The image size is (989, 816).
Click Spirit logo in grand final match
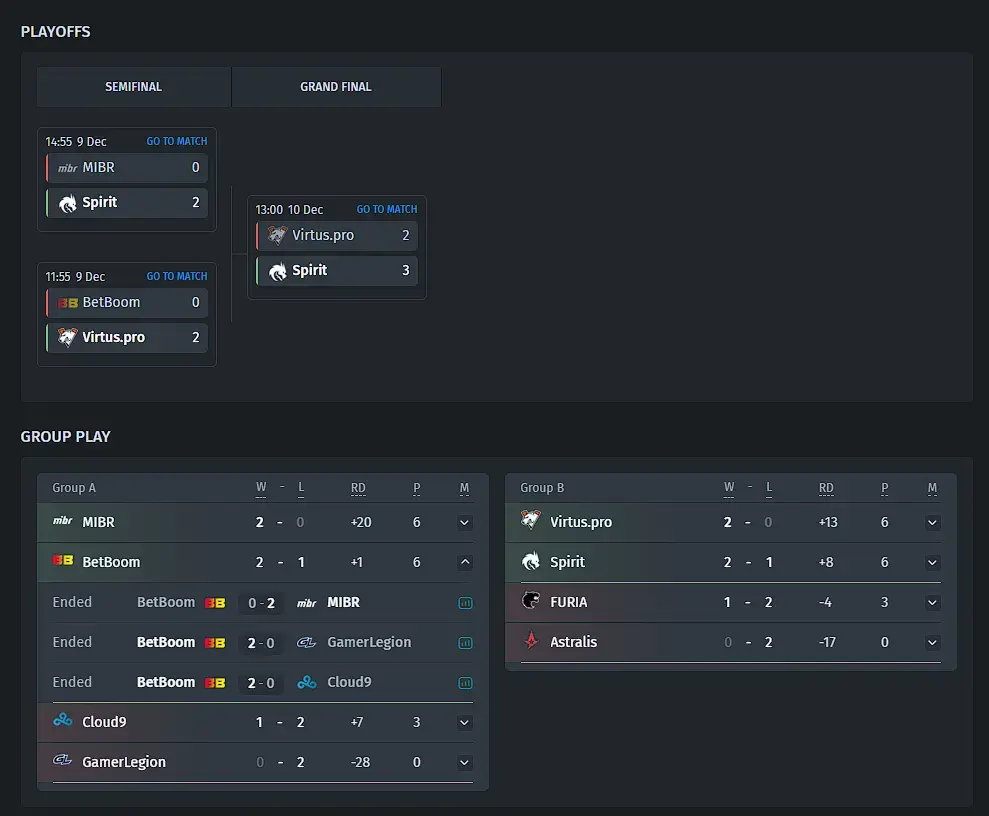coord(278,271)
